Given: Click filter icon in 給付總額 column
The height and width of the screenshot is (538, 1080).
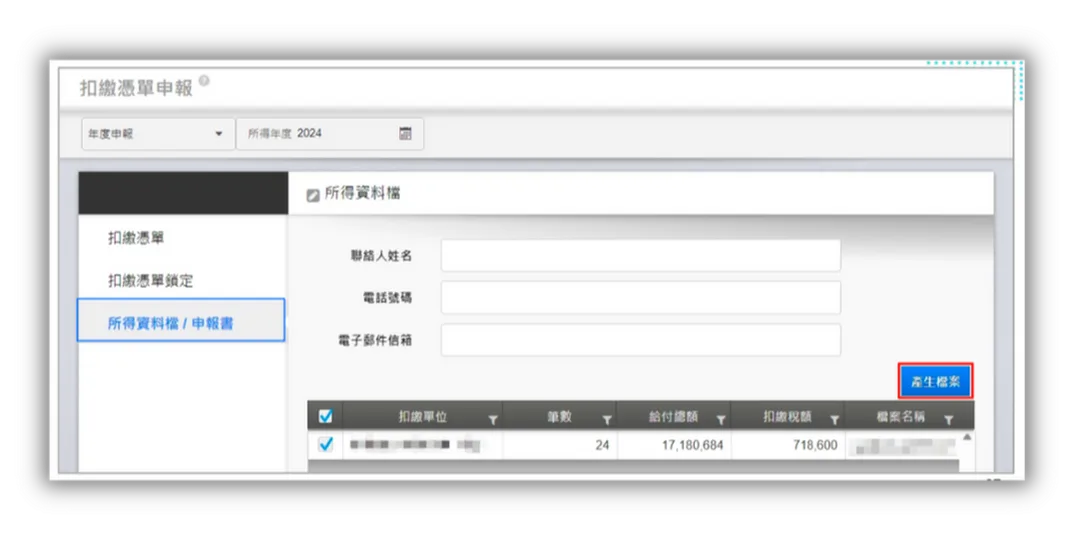Looking at the screenshot, I should point(721,420).
